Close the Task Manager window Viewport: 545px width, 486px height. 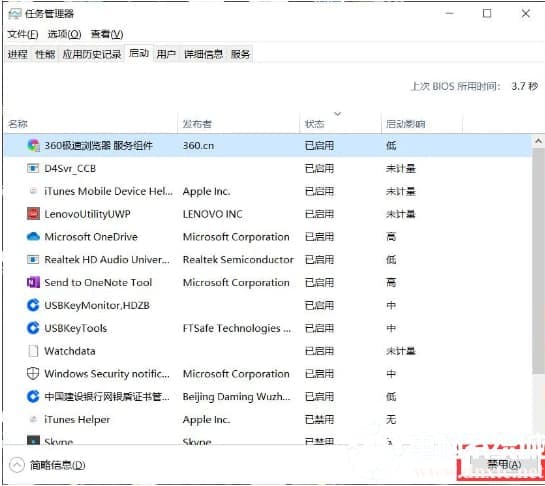coord(526,14)
